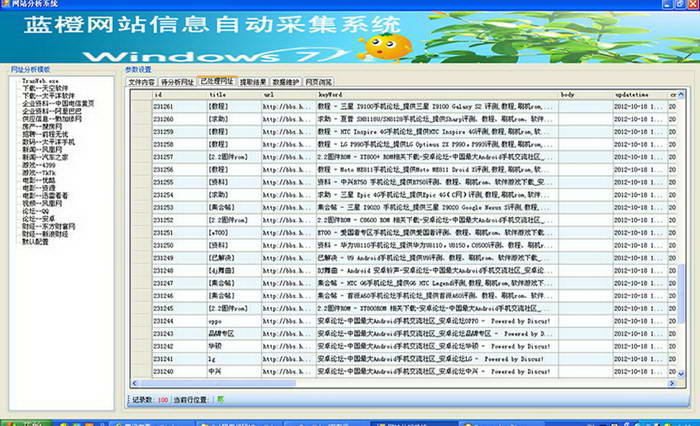The width and height of the screenshot is (700, 426).
Task: Sort by the updatetime column header
Action: click(x=640, y=95)
